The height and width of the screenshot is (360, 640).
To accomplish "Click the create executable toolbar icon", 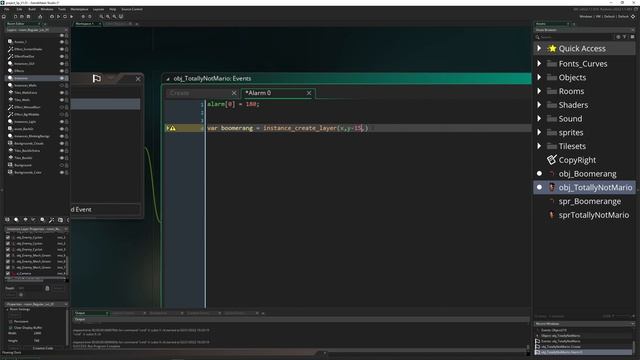I will tap(40, 17).
